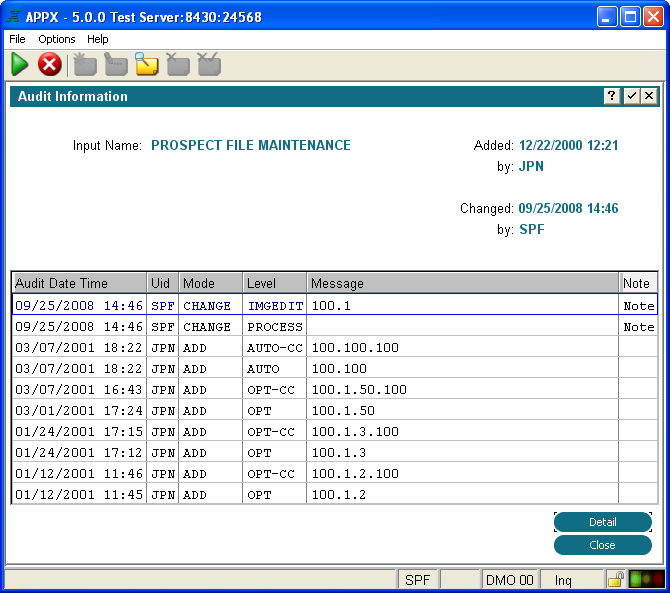This screenshot has height=593, width=670.
Task: Click the Audit Information help question mark
Action: tap(612, 96)
